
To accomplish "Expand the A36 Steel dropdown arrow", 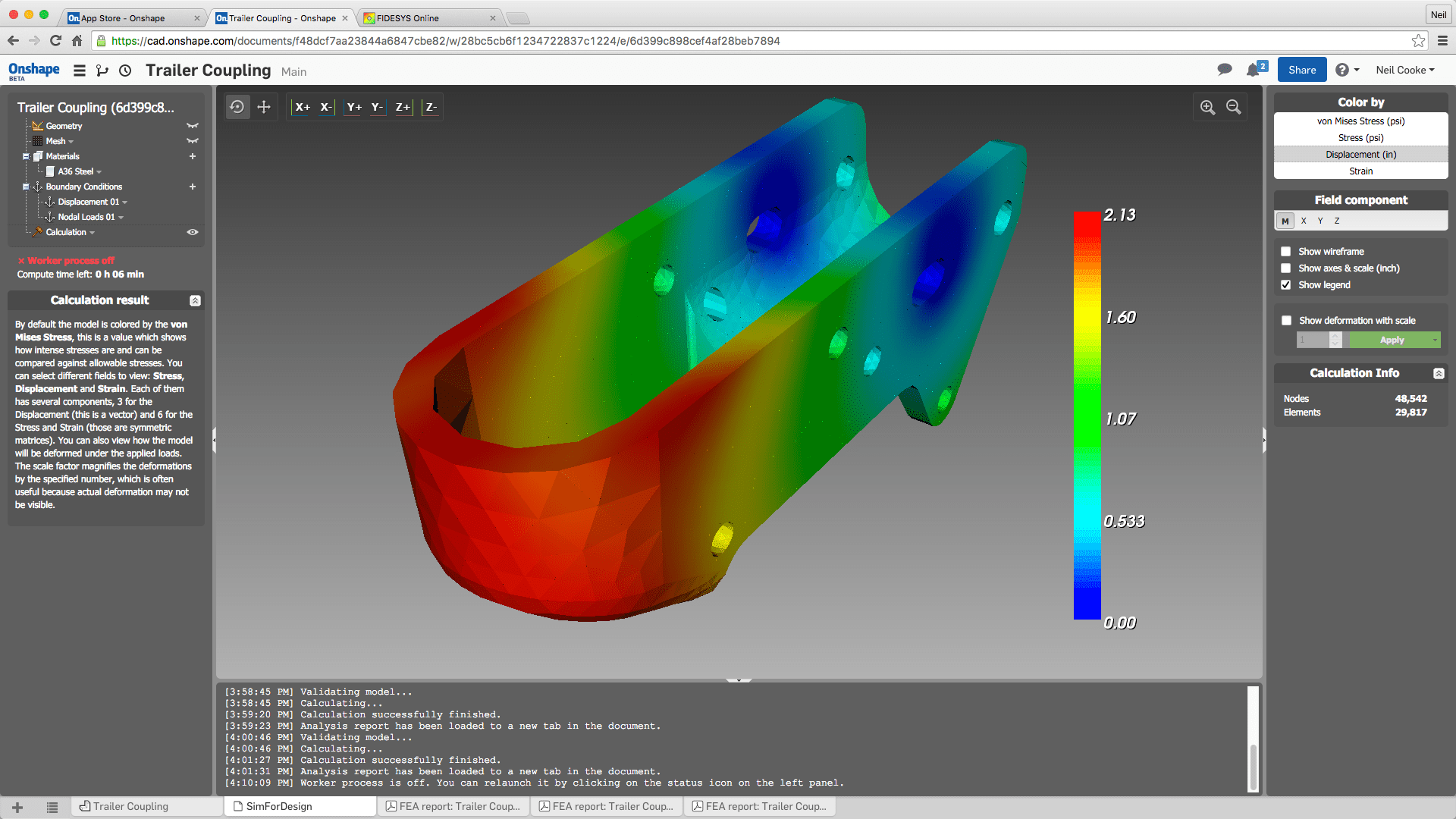I will click(x=99, y=172).
